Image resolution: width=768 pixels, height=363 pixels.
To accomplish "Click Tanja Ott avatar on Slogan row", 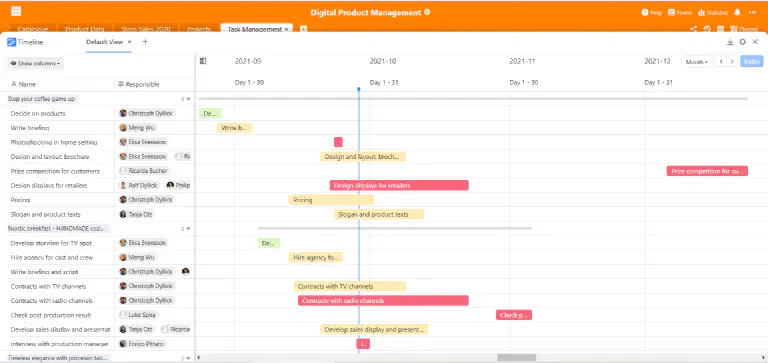I will [x=123, y=214].
